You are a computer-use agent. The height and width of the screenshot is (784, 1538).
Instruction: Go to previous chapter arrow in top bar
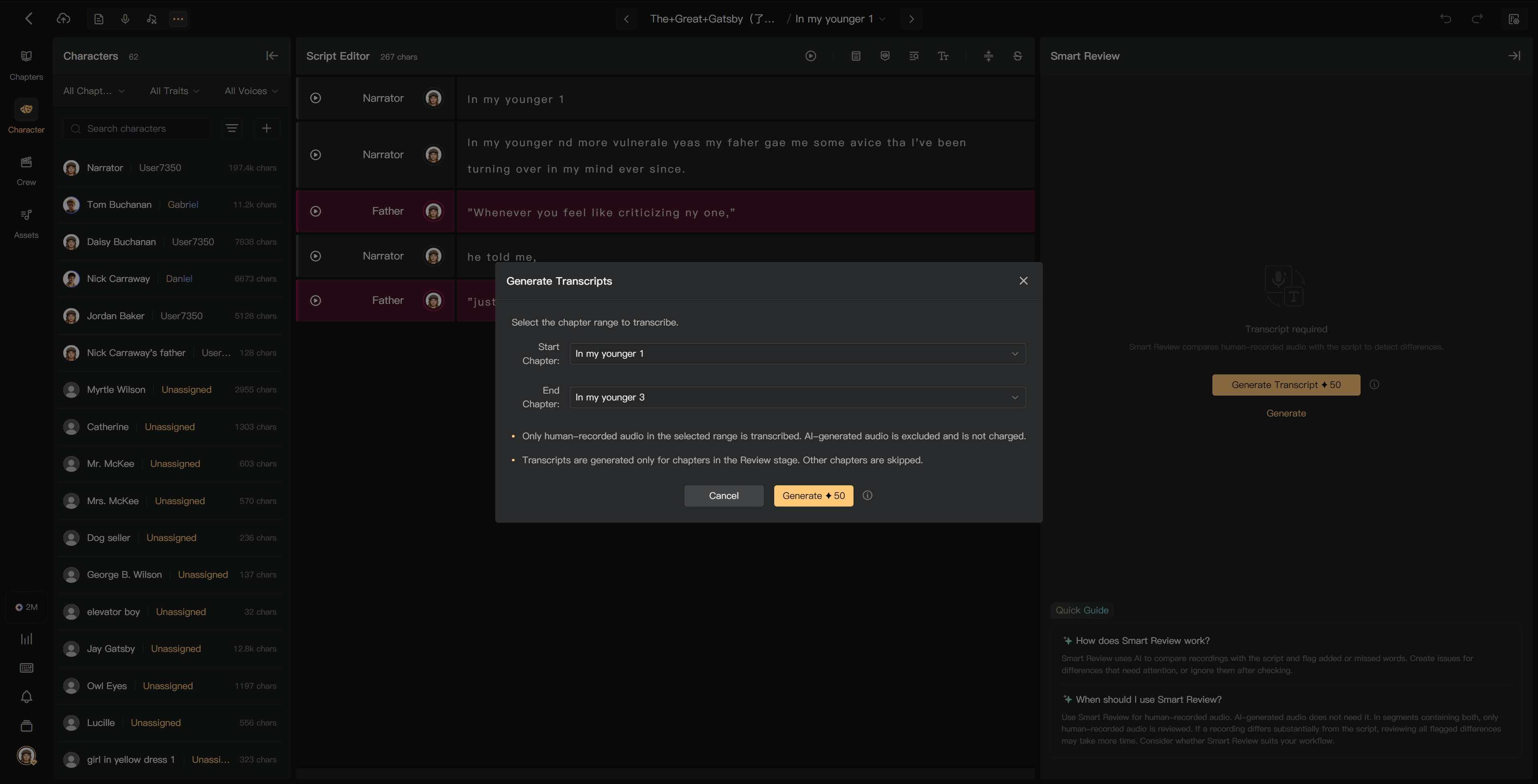click(x=626, y=19)
